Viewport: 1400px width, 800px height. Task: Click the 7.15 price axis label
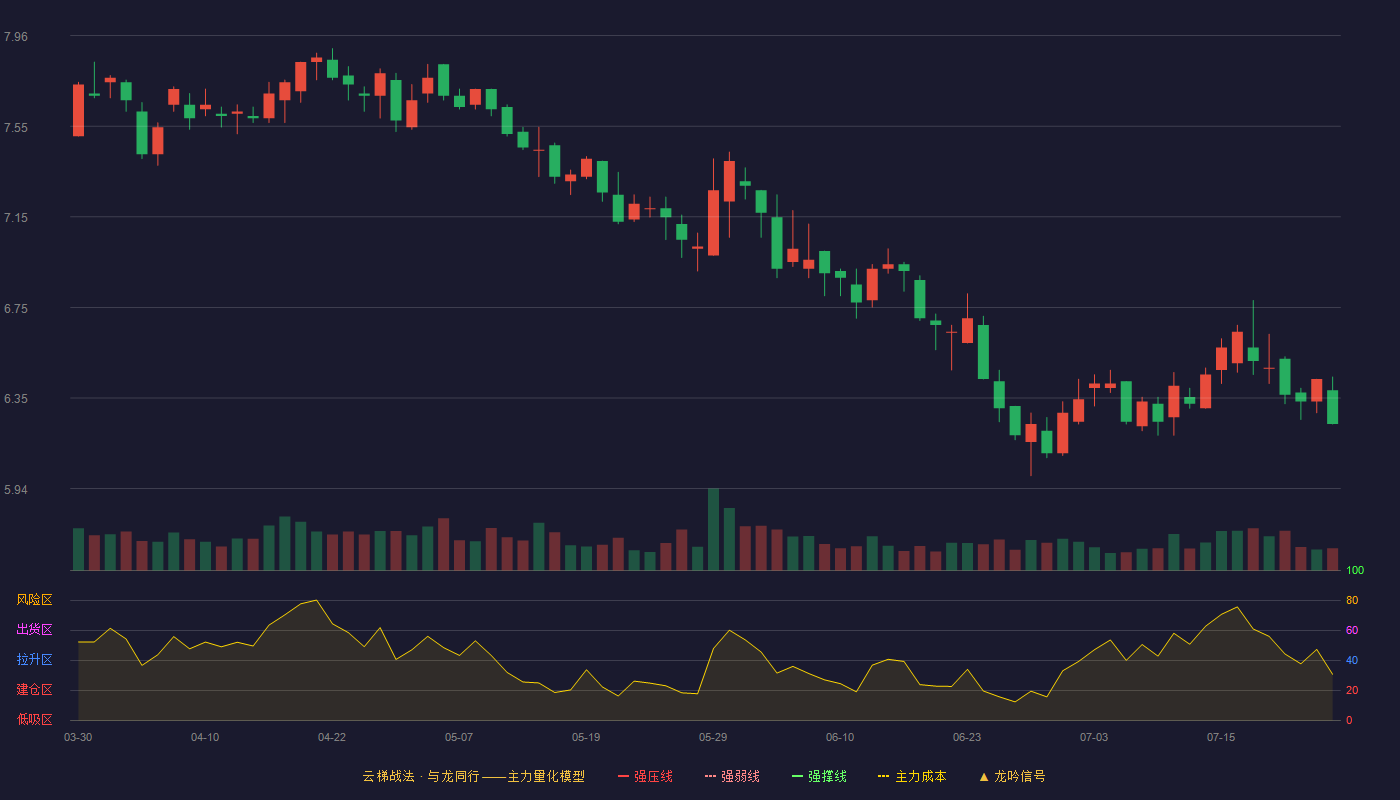point(16,218)
